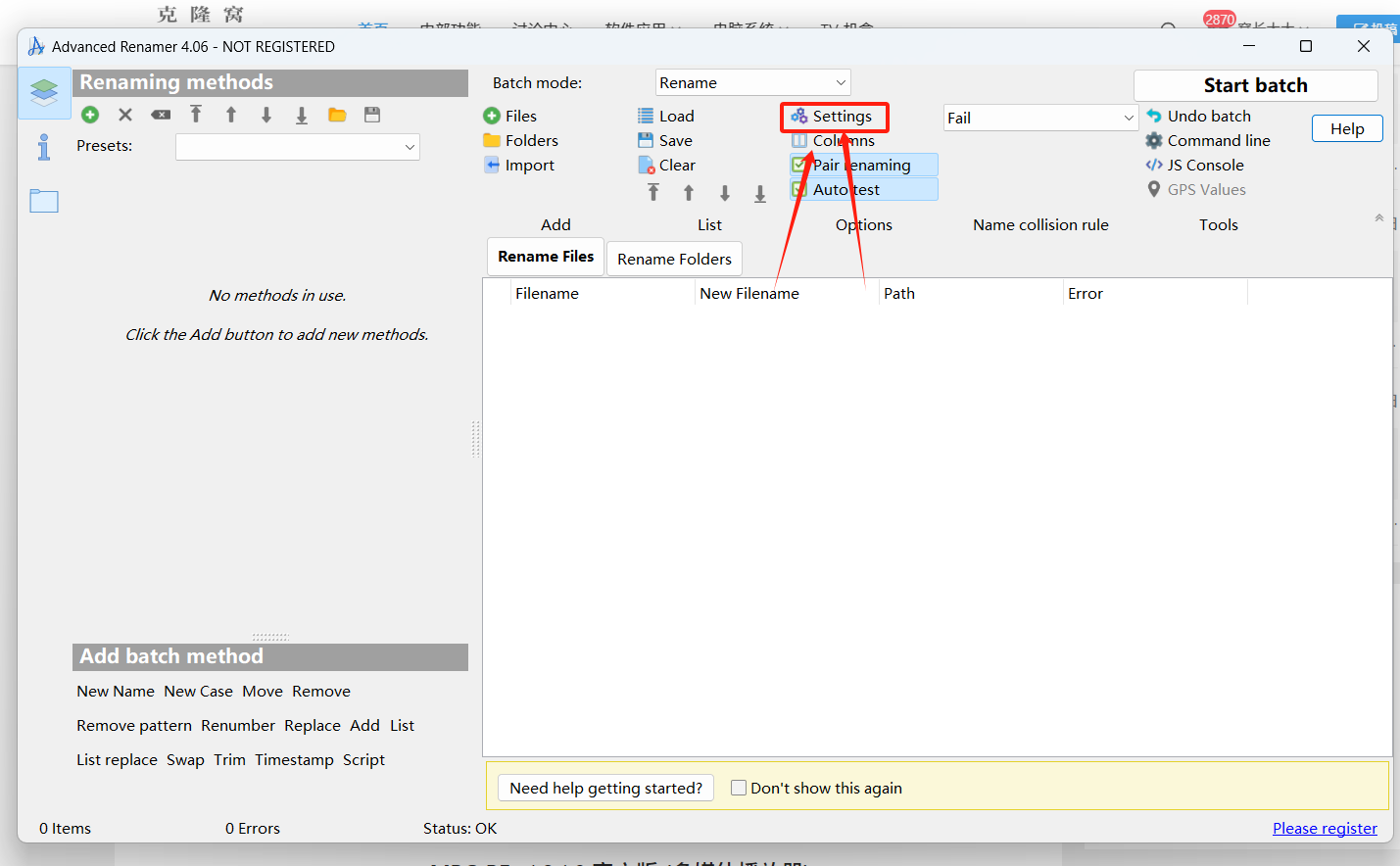Move selected method down one step
The image size is (1400, 866).
(266, 115)
